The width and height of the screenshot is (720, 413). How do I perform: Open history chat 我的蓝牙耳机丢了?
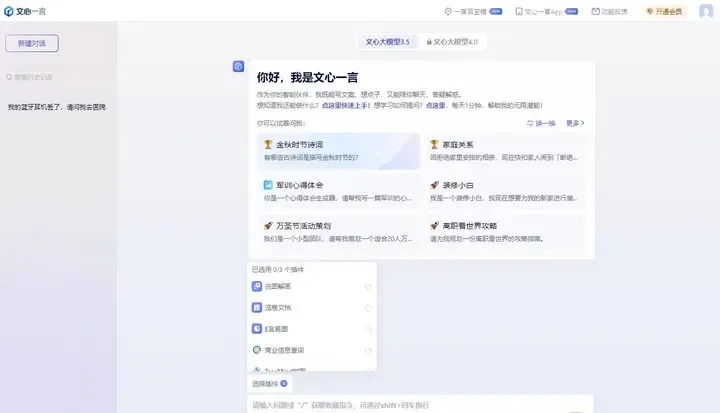click(x=56, y=107)
